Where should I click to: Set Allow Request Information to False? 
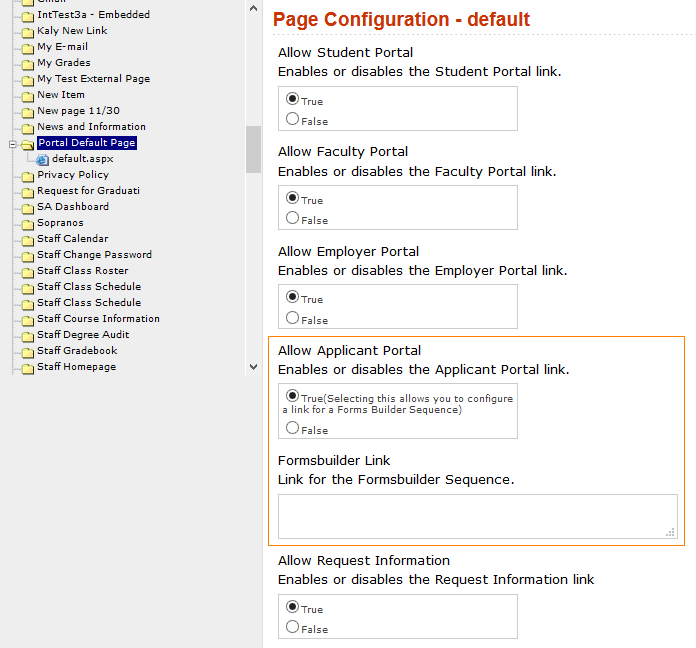coord(292,627)
